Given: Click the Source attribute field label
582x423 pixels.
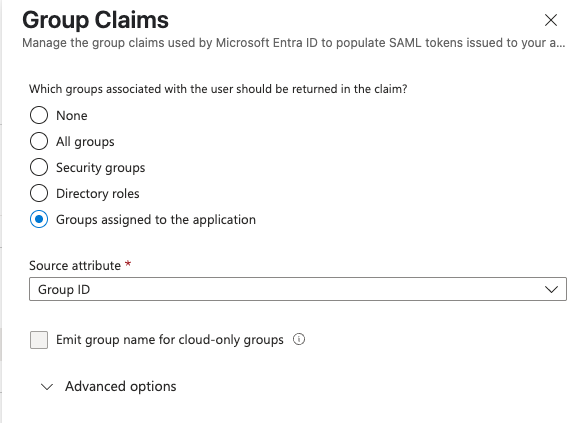Looking at the screenshot, I should pyautogui.click(x=75, y=266).
